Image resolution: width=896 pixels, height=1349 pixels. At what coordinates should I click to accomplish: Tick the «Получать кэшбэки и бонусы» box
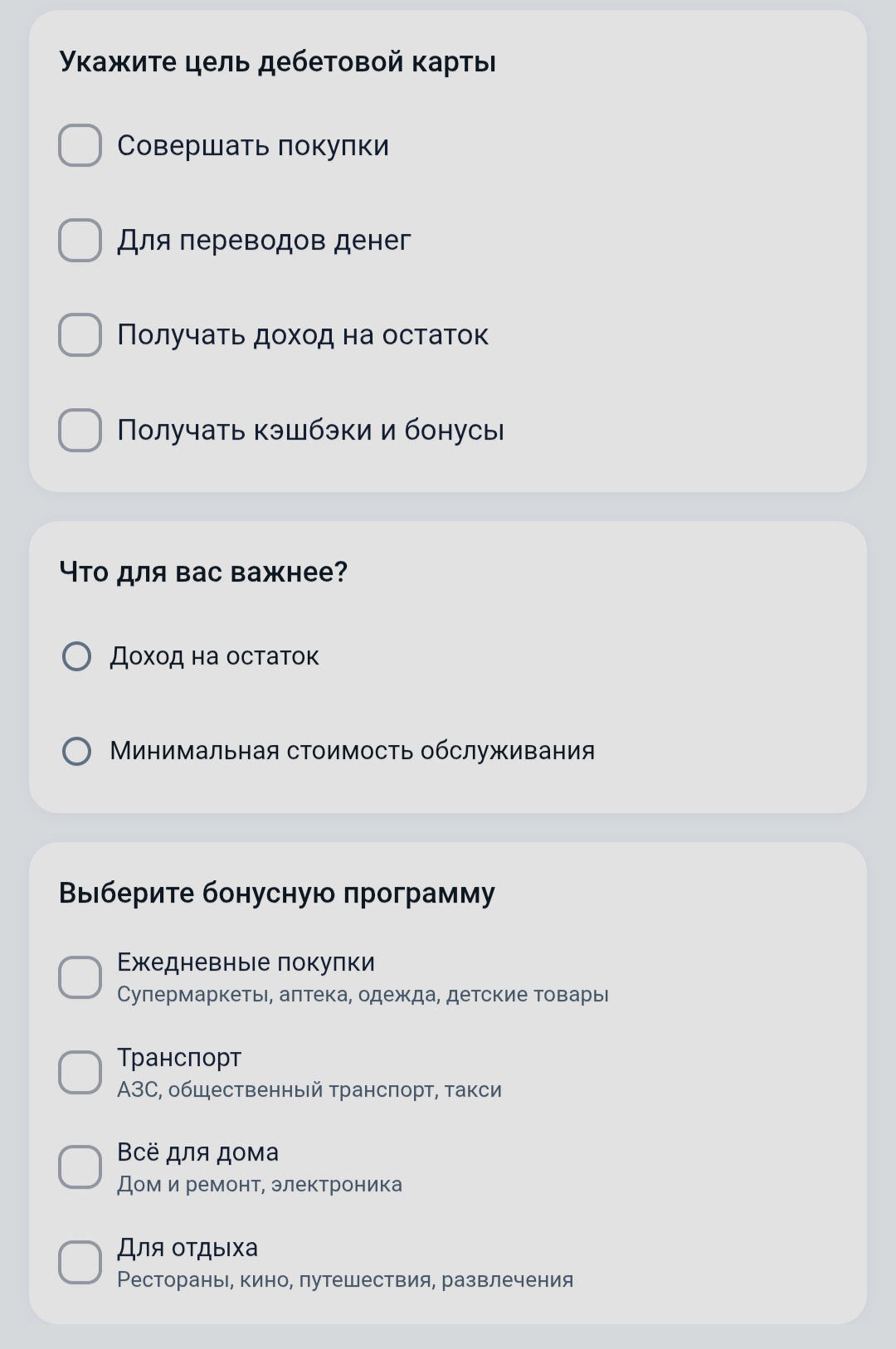tap(79, 431)
